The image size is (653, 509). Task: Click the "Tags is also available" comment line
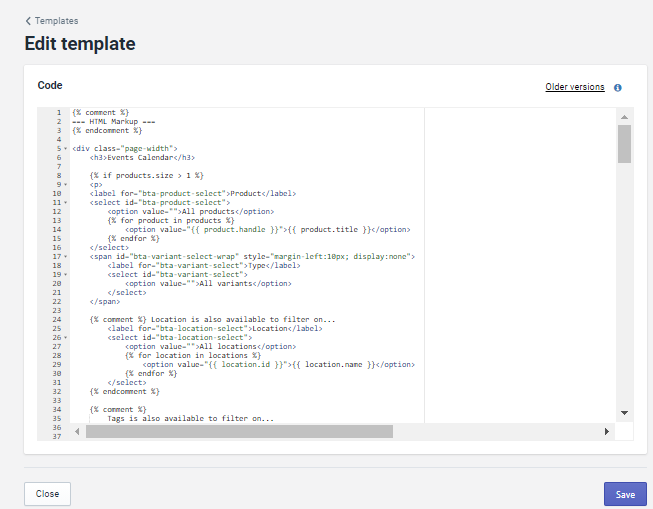[x=190, y=418]
